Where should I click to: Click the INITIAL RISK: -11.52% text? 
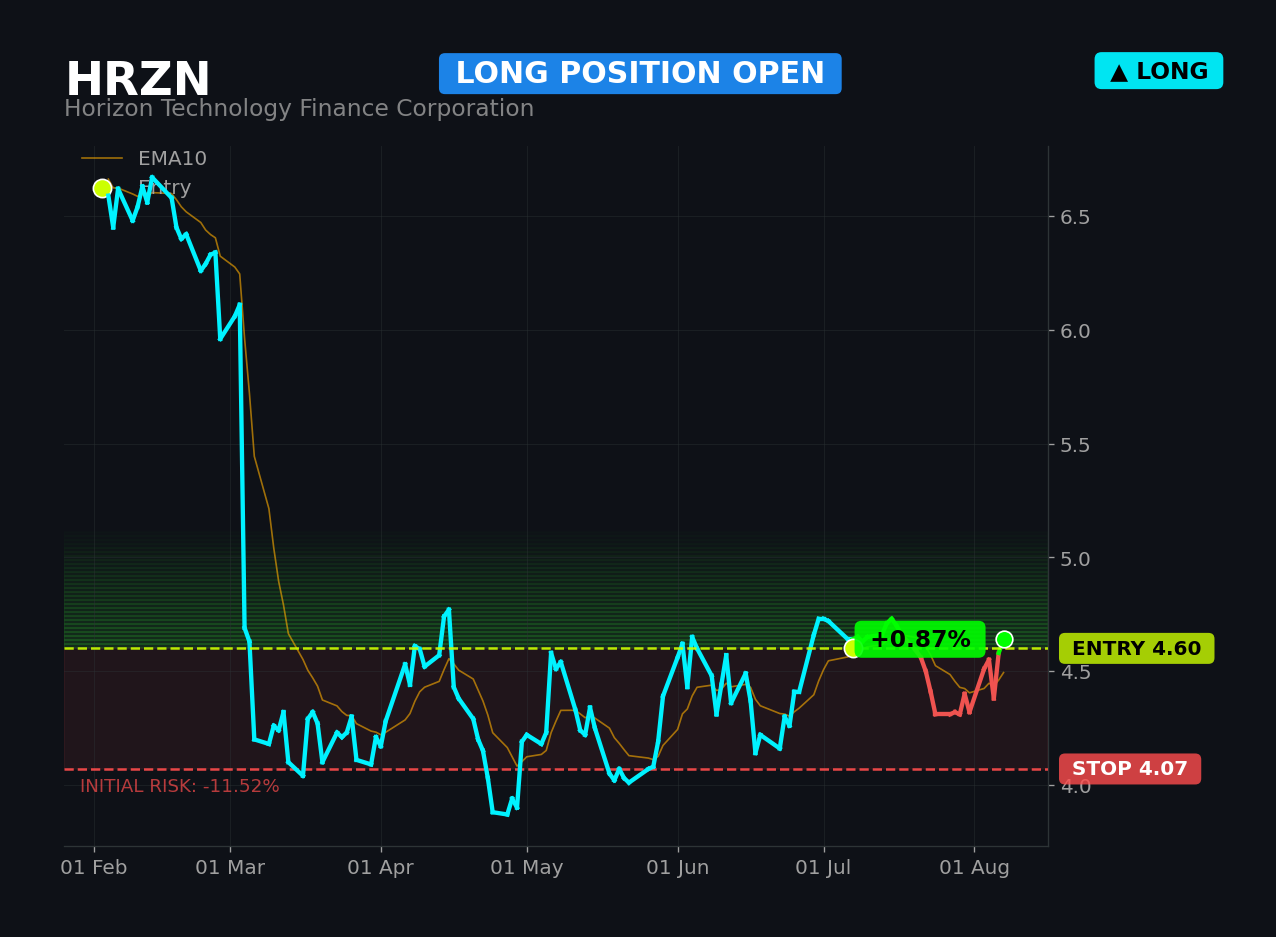[180, 787]
